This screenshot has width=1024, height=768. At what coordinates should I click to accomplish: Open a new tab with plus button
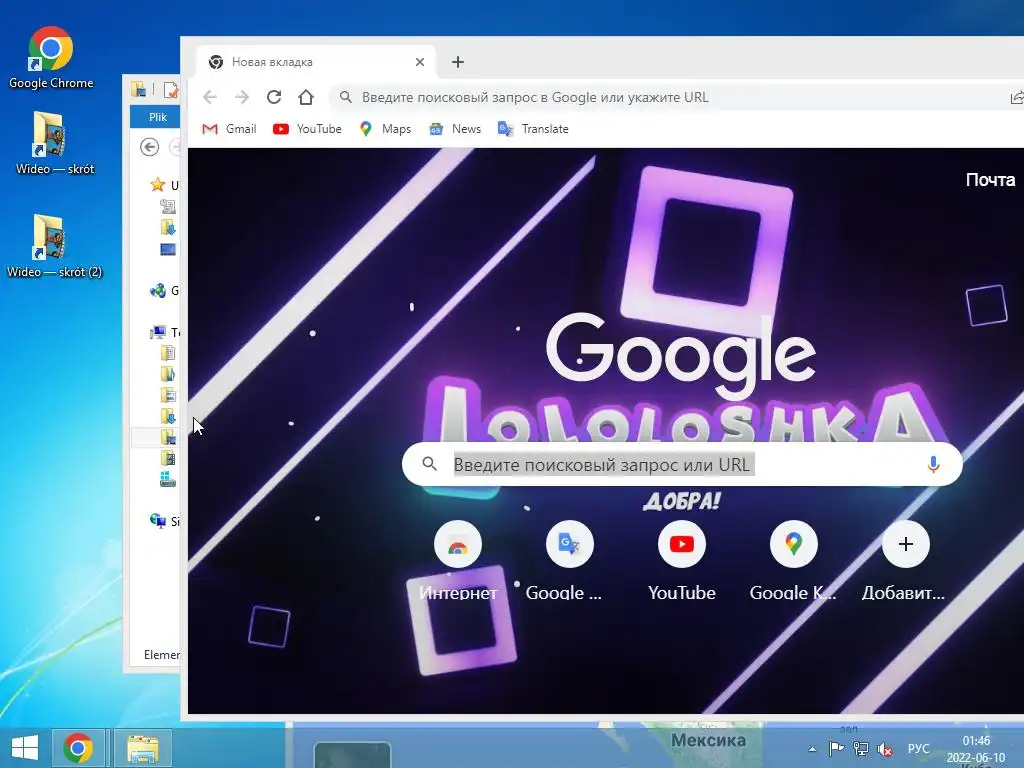coord(458,62)
